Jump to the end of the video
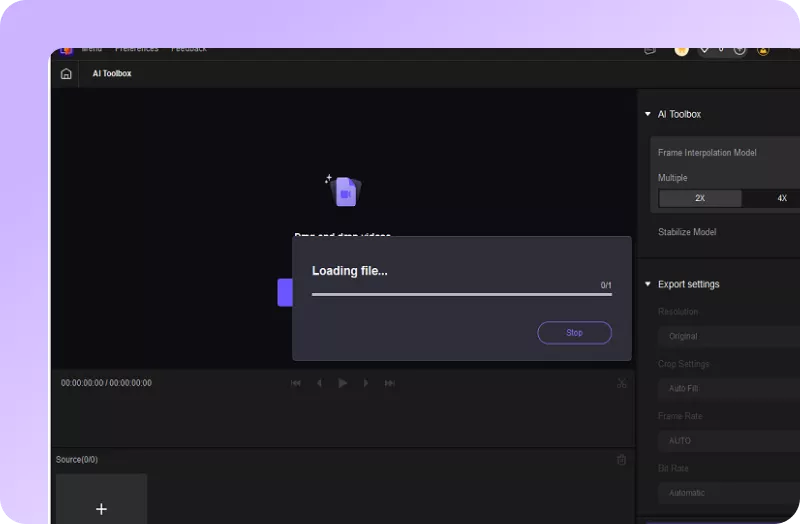 [x=389, y=383]
